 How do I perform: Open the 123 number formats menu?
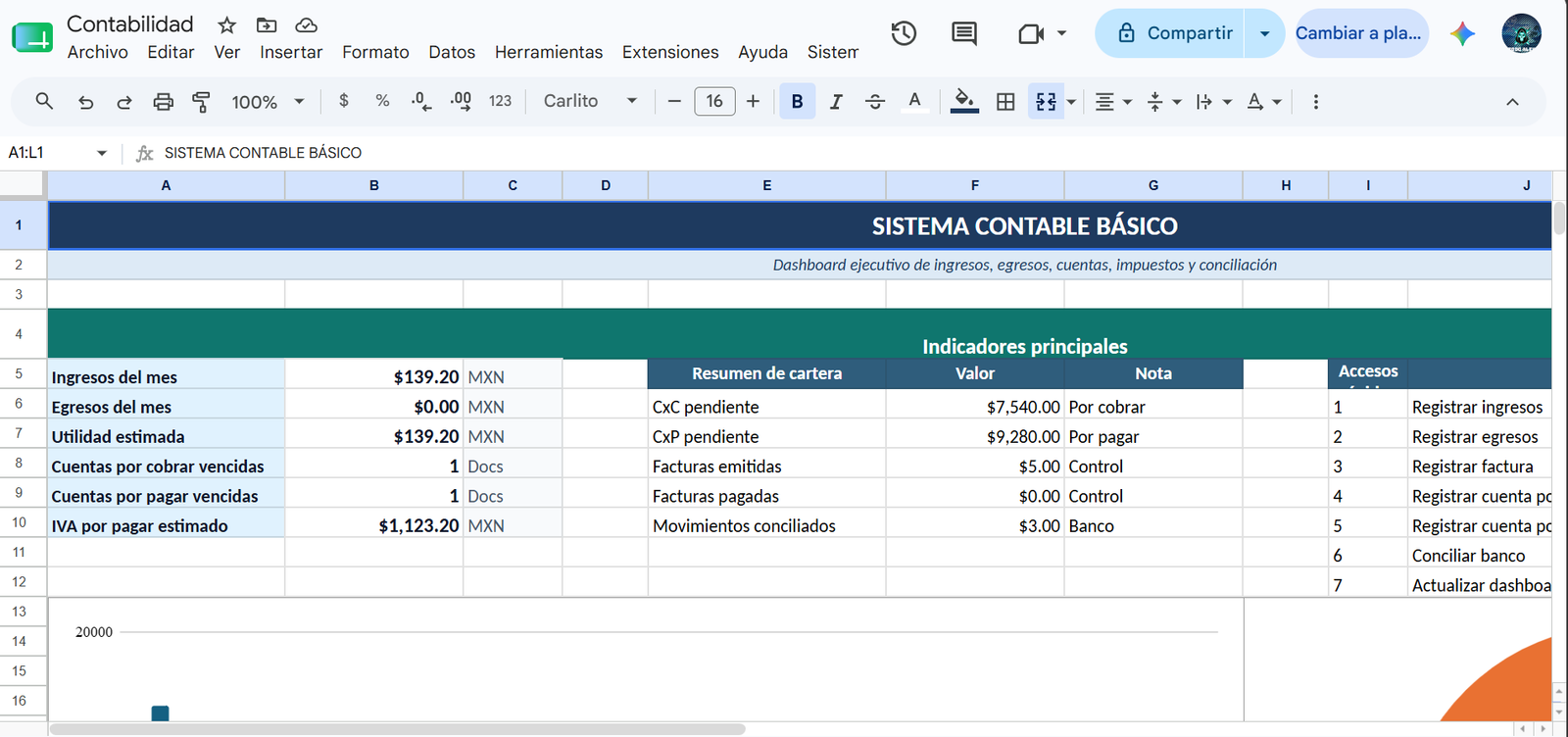(500, 101)
